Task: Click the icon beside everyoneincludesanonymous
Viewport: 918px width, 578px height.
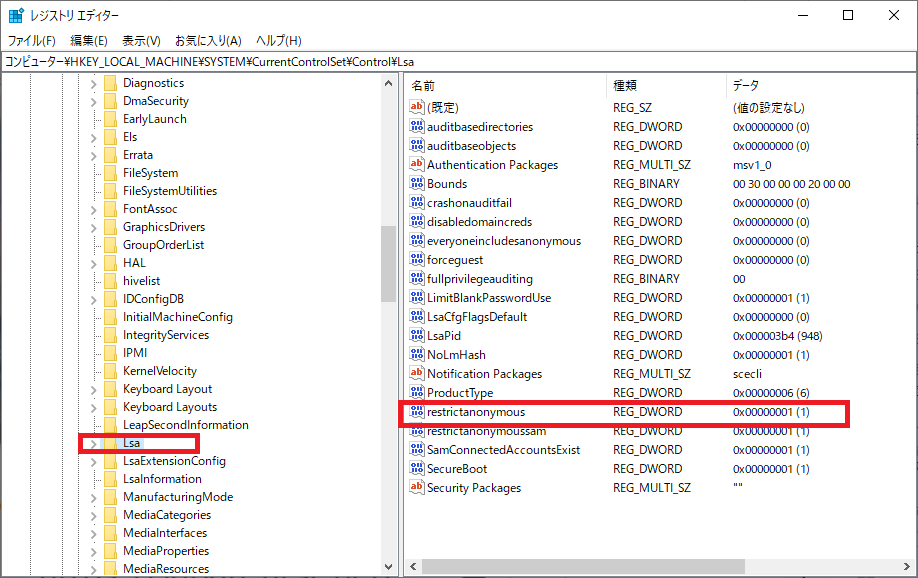Action: pos(417,241)
